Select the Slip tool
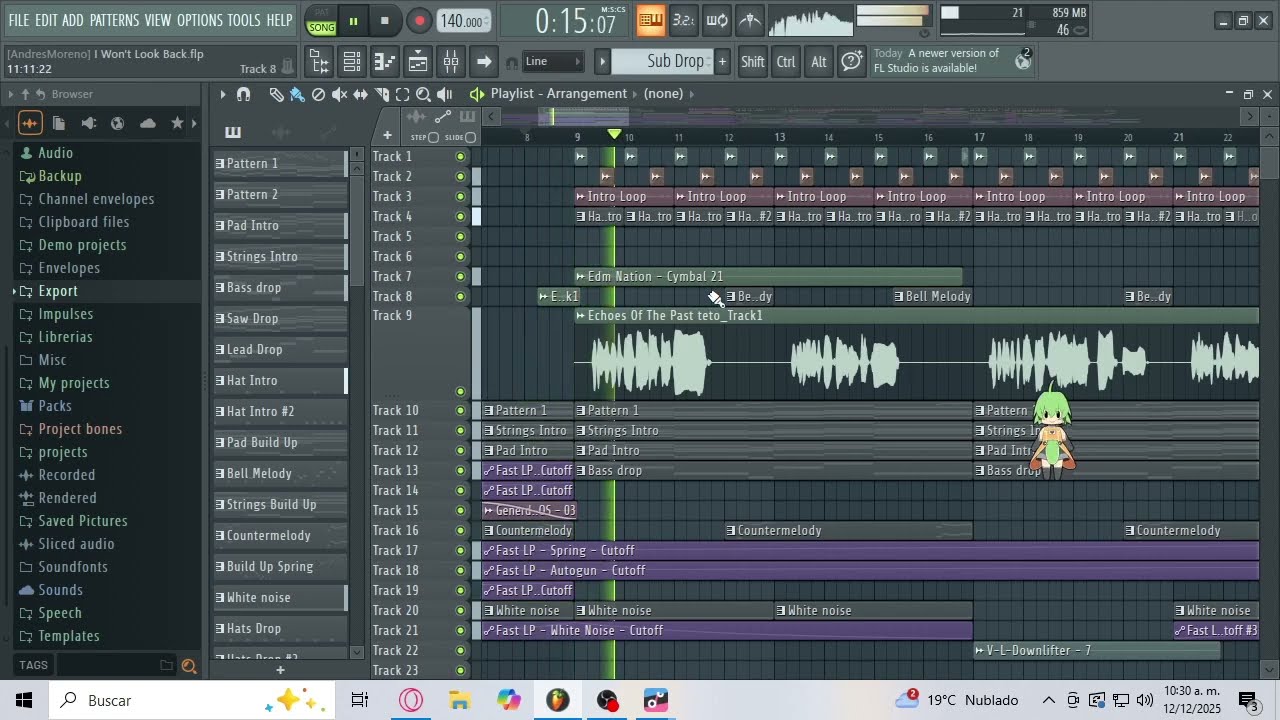This screenshot has height=720, width=1280. click(360, 94)
